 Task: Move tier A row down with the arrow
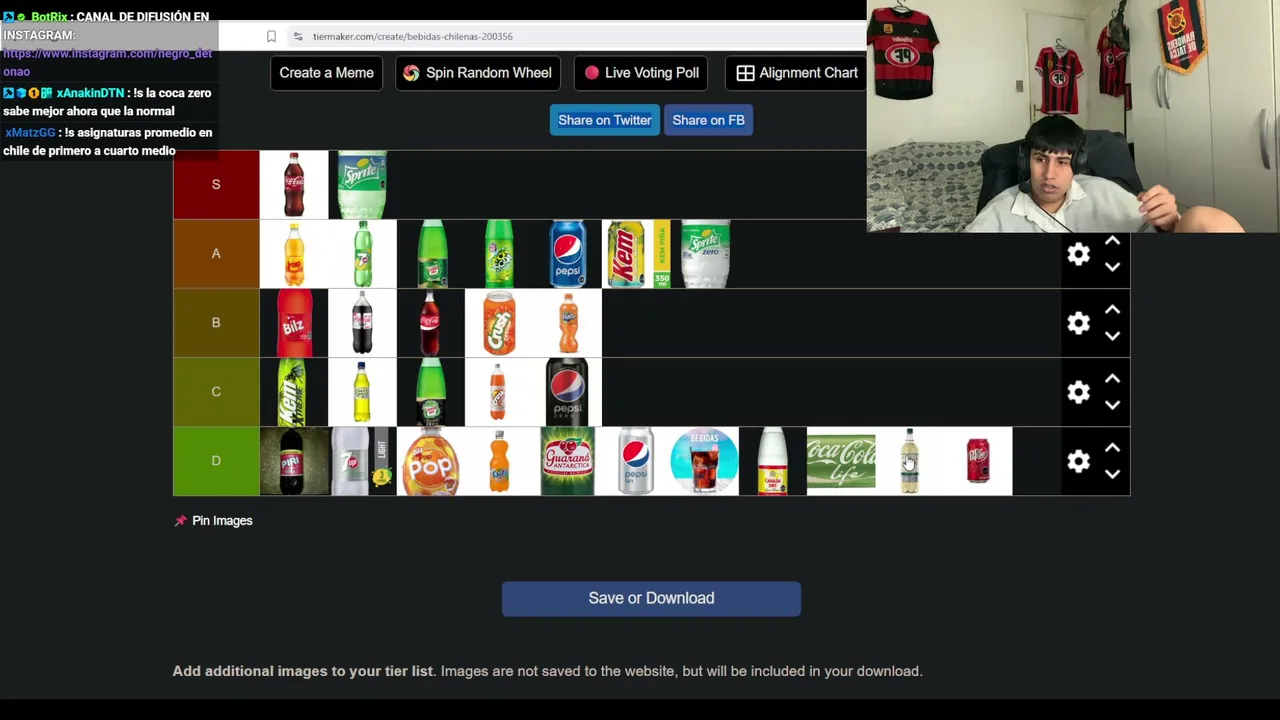[1112, 267]
